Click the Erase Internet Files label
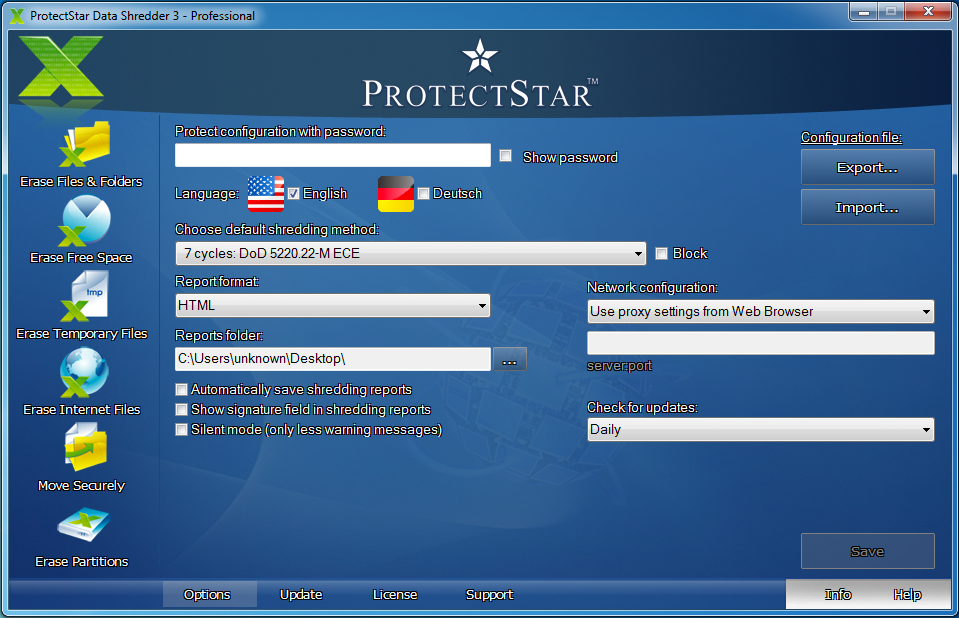Viewport: 959px width, 618px height. [81, 409]
